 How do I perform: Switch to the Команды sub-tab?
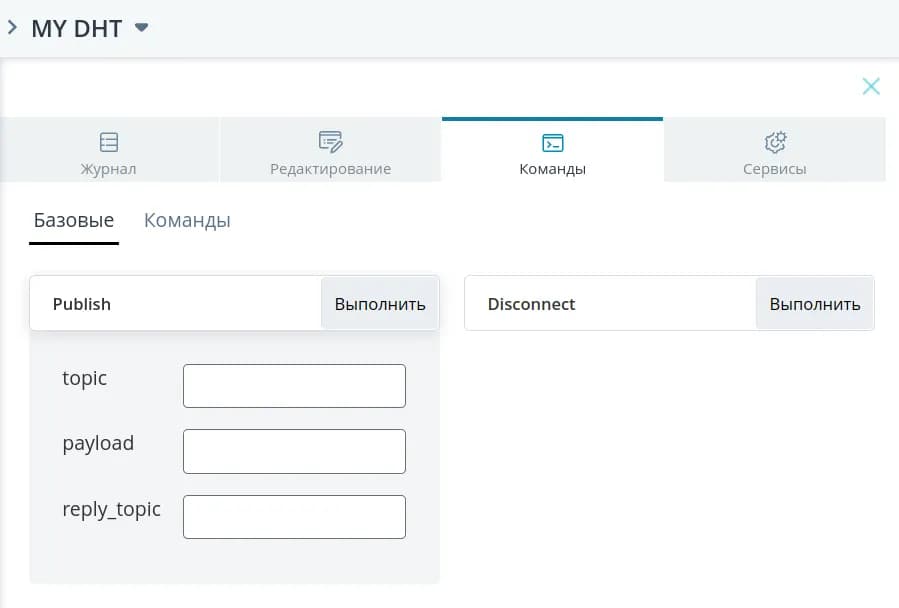(x=187, y=220)
